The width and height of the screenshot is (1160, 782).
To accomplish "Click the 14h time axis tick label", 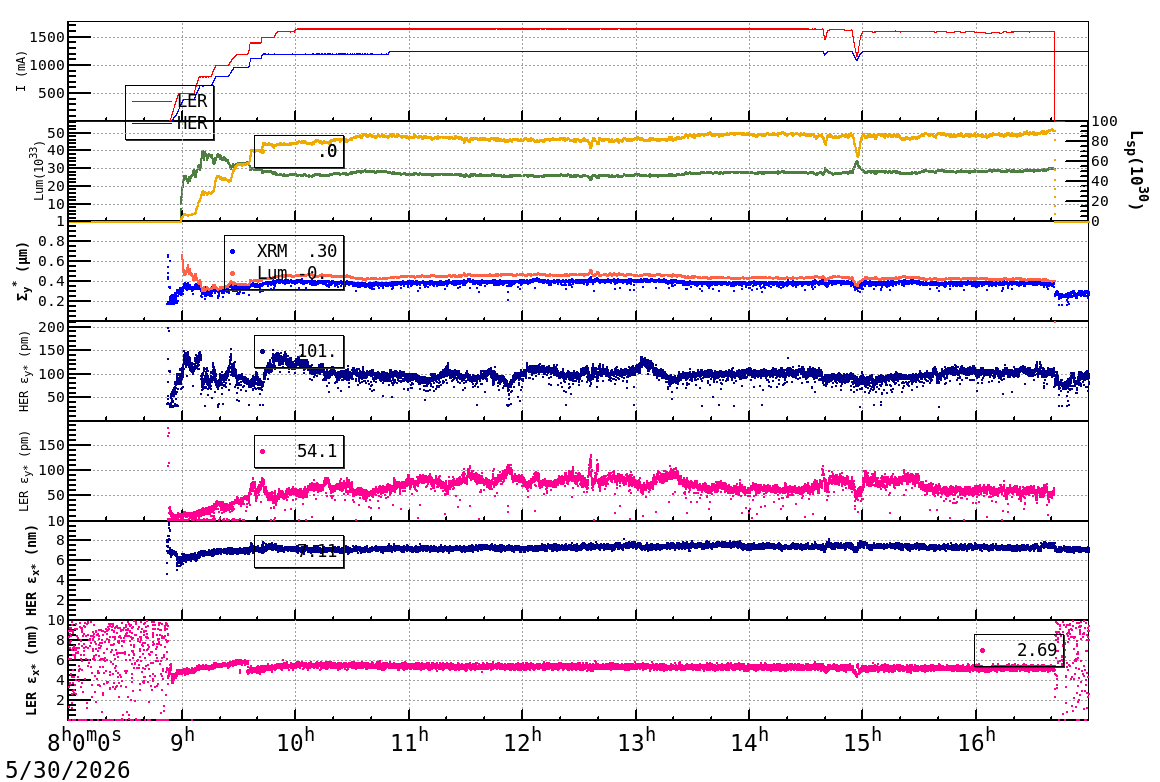I will [x=749, y=741].
